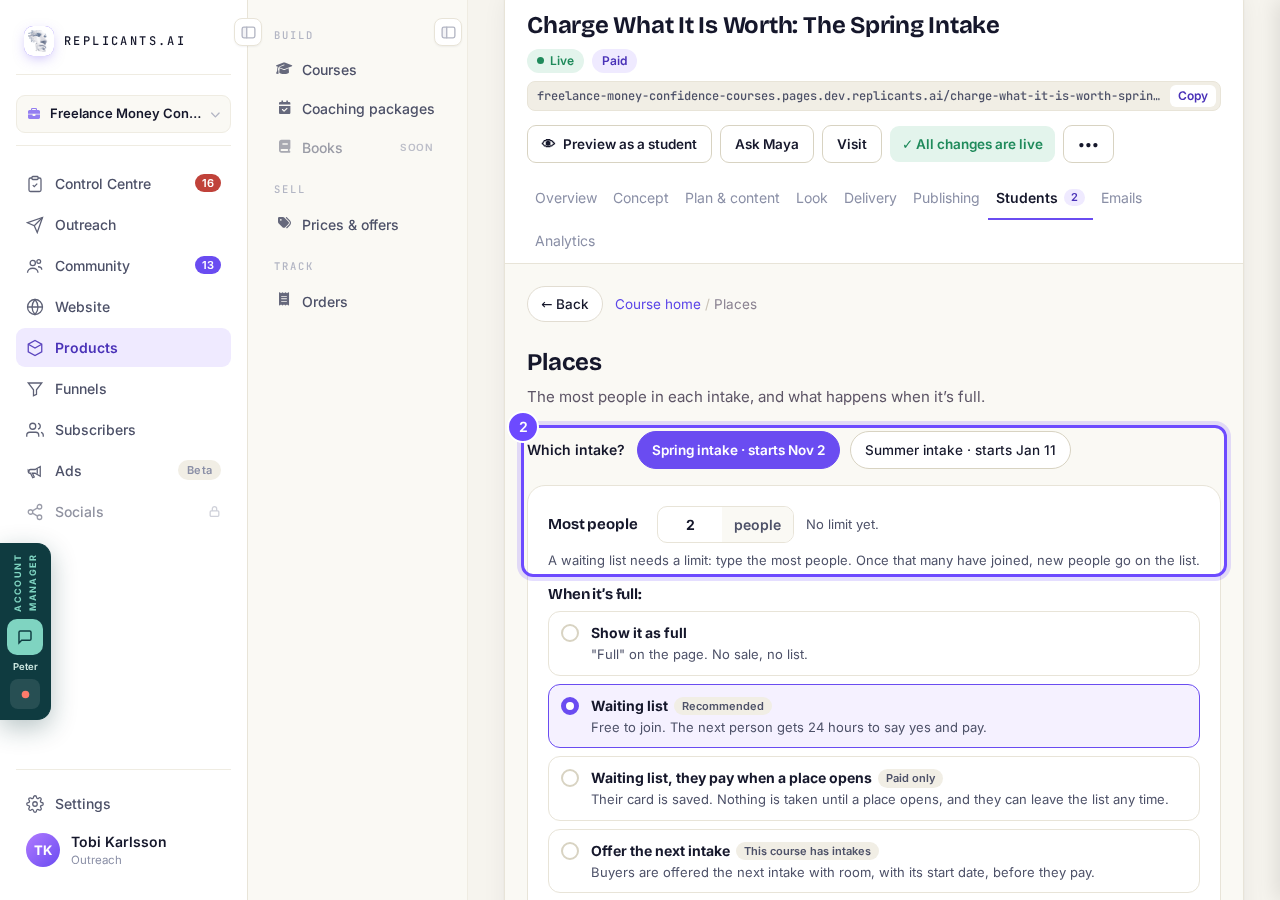
Task: Open Courses graduation-cap icon
Action: point(285,69)
